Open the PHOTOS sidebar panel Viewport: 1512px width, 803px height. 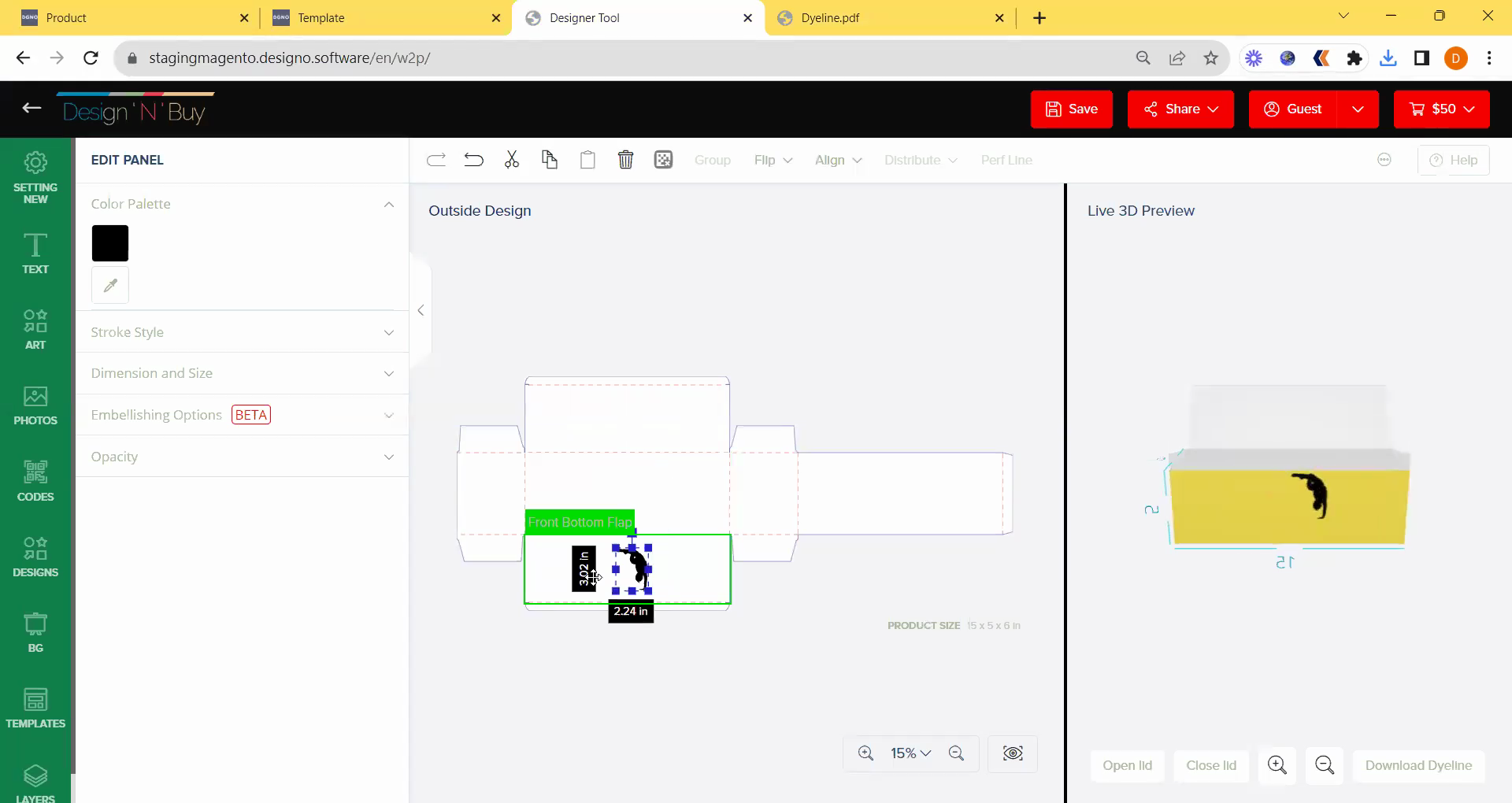click(35, 405)
